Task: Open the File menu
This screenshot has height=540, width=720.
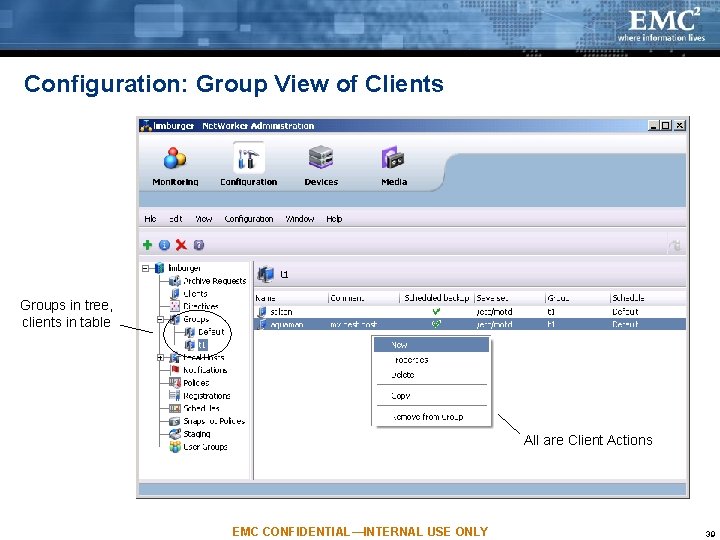Action: 150,219
